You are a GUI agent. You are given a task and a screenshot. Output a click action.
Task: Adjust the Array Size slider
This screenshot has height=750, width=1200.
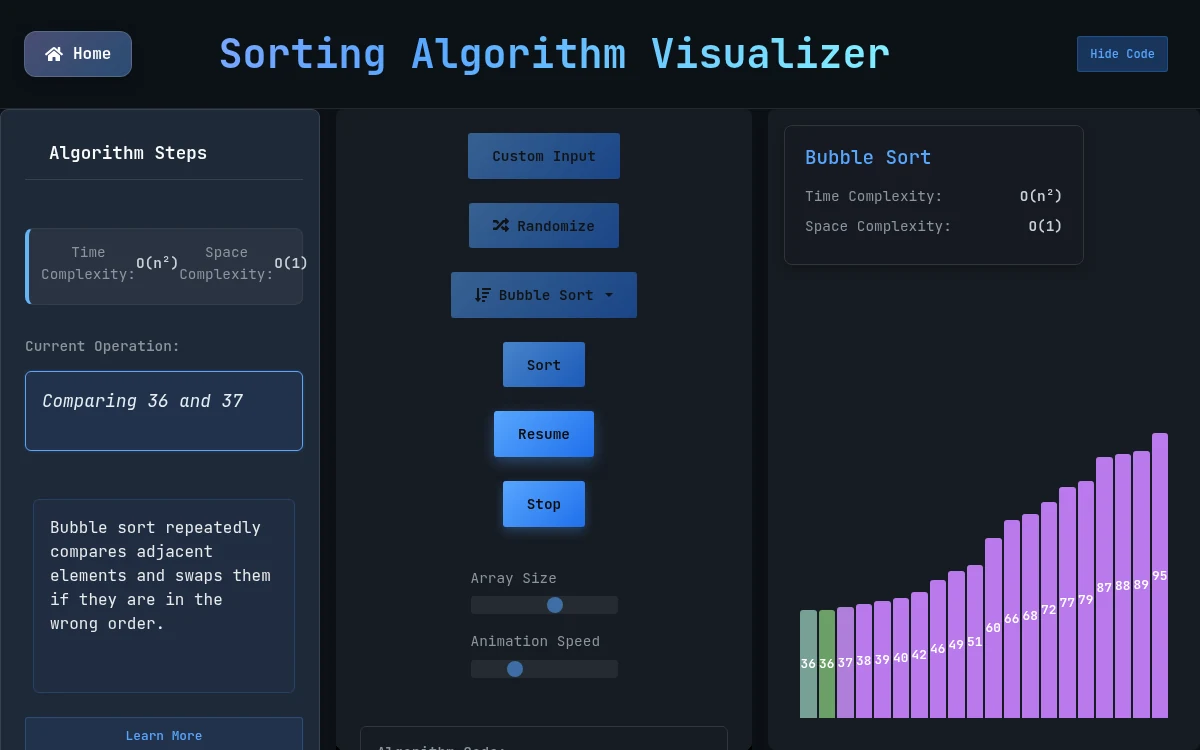tap(544, 605)
